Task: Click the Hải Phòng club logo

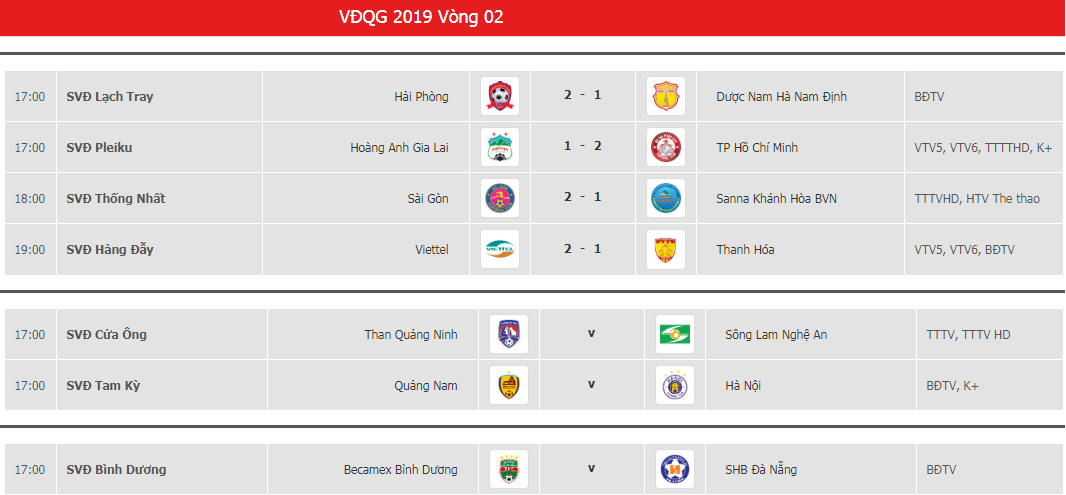Action: 499,97
